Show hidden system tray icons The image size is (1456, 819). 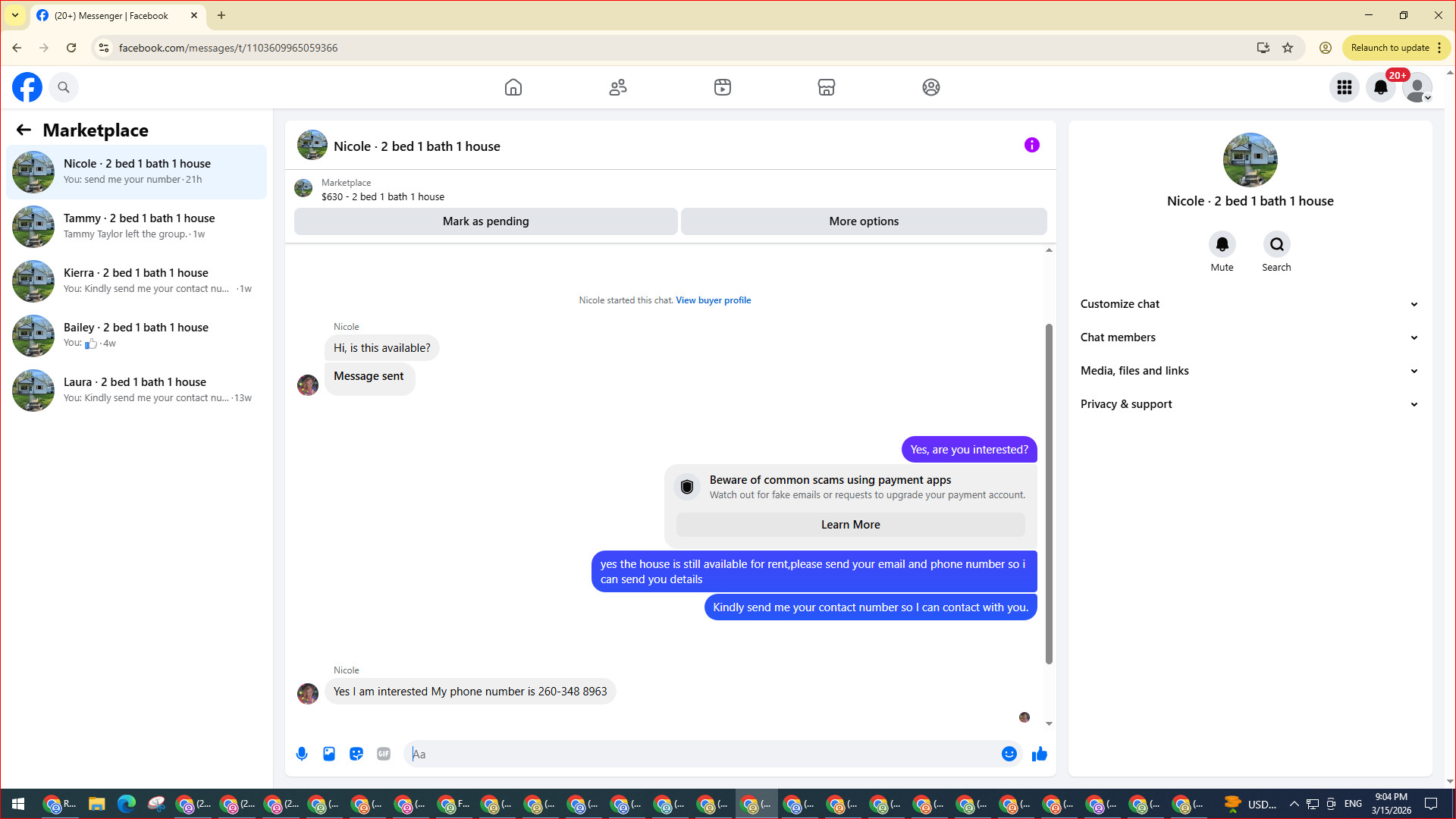(1294, 804)
